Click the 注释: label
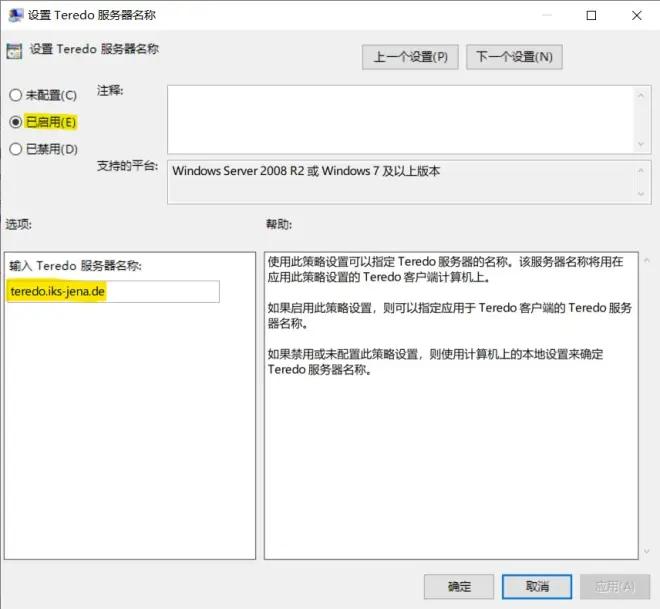 (110, 90)
